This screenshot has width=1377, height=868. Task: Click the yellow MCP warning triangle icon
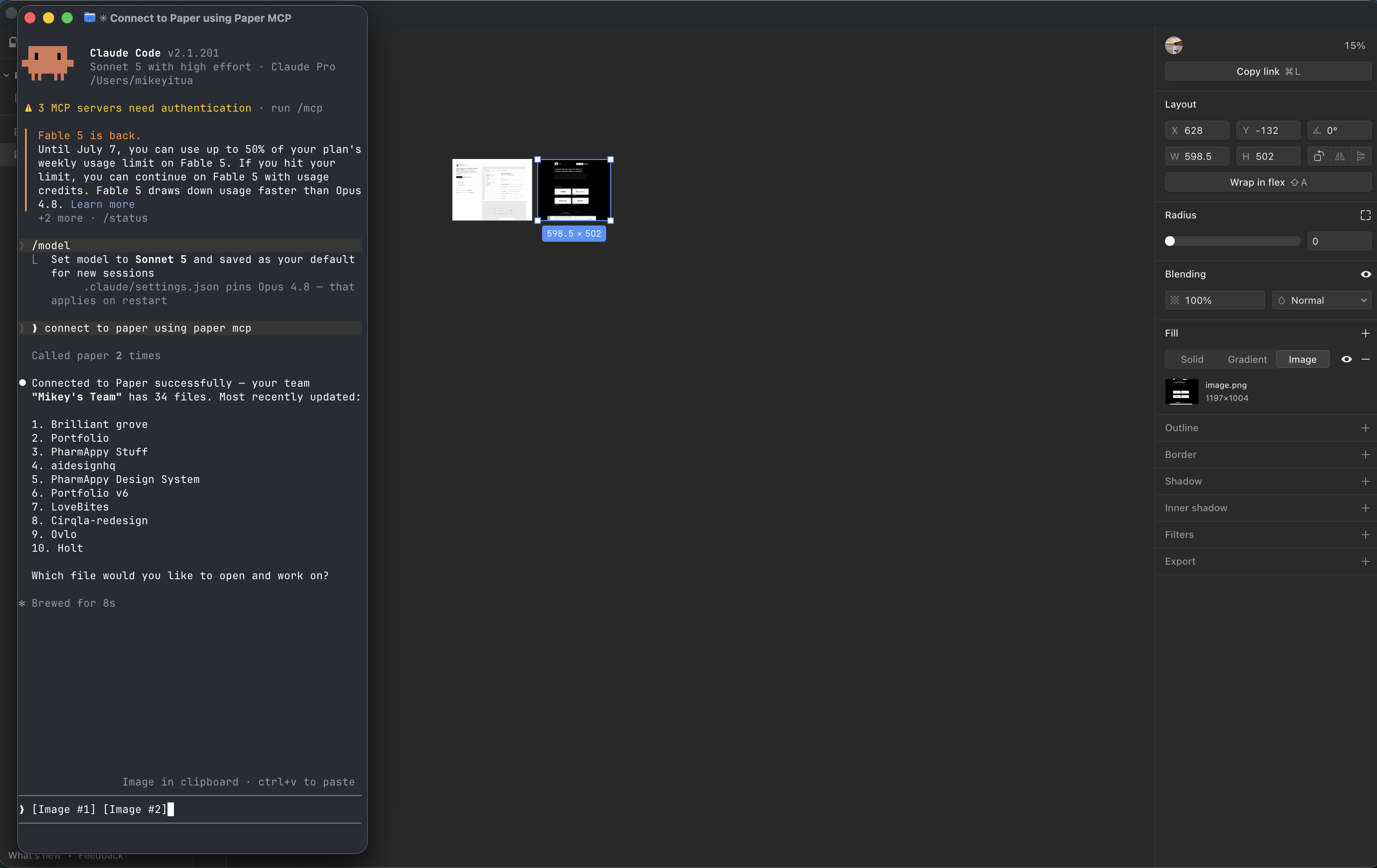pos(28,108)
